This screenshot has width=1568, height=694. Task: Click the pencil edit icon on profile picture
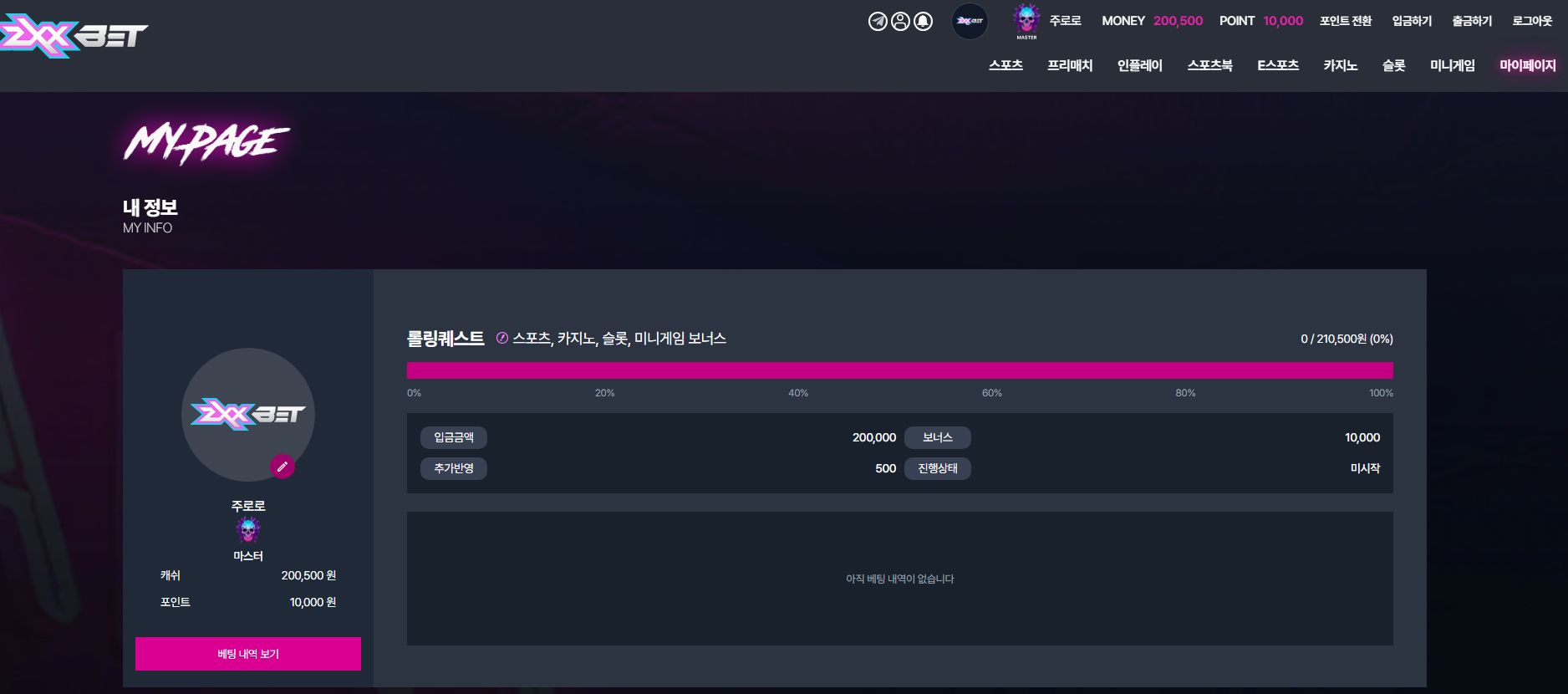[283, 467]
